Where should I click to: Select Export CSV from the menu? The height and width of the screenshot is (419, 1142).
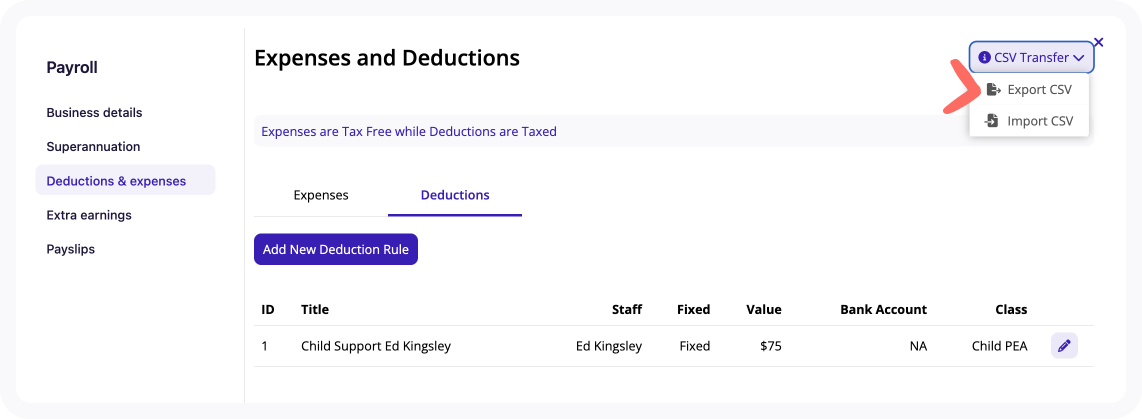[x=1028, y=90]
